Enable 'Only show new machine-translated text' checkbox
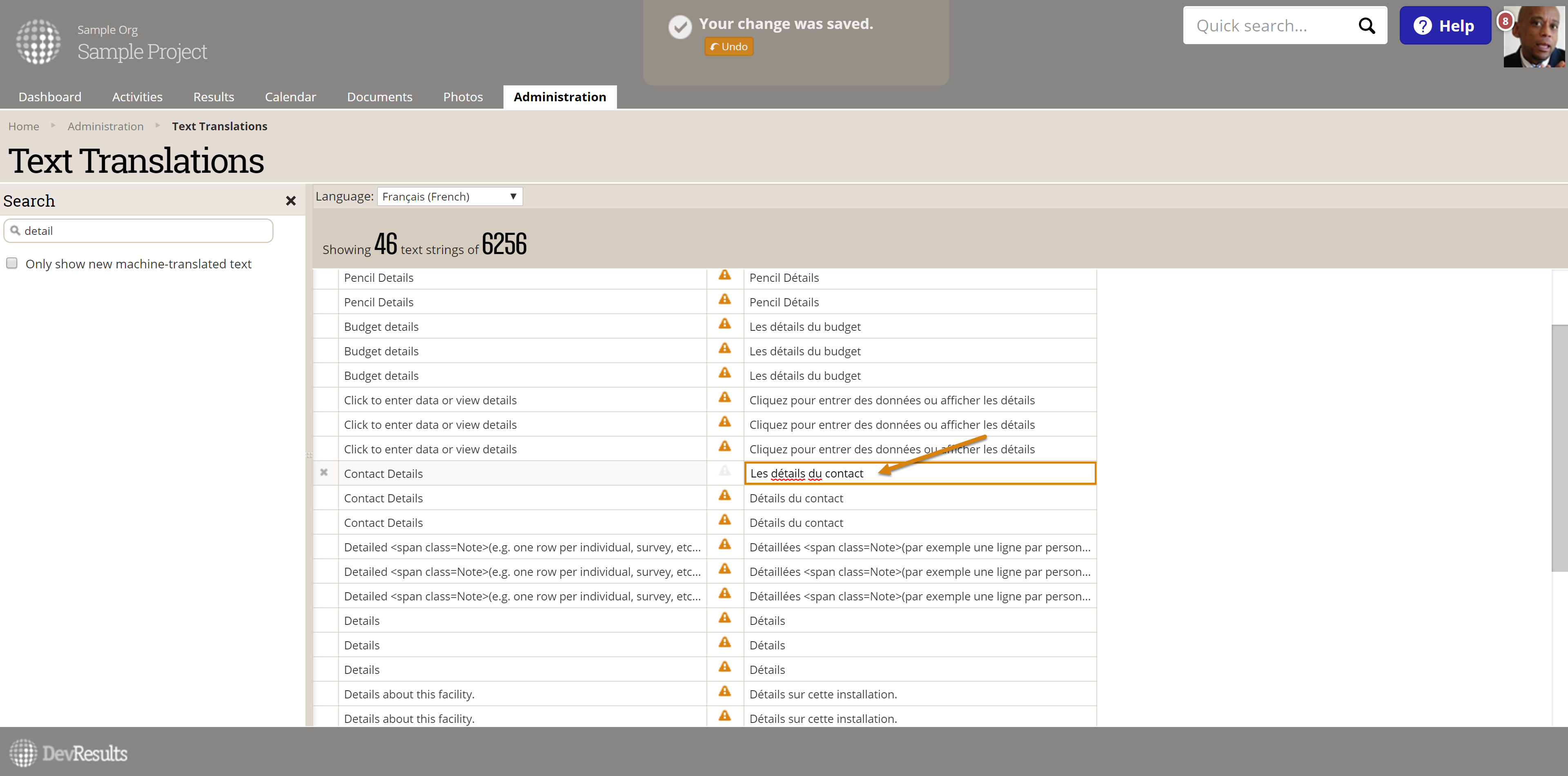 [11, 263]
